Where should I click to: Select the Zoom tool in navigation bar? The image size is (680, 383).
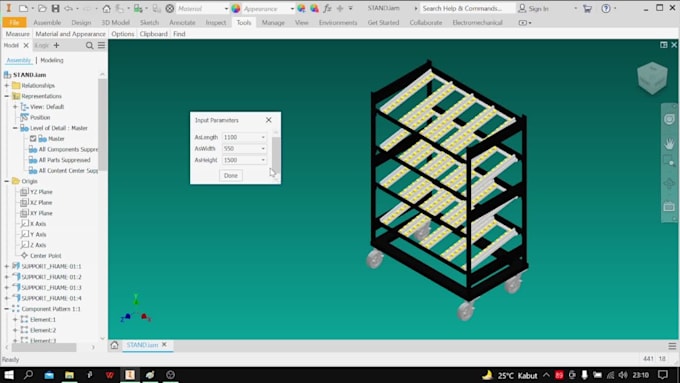pyautogui.click(x=669, y=162)
